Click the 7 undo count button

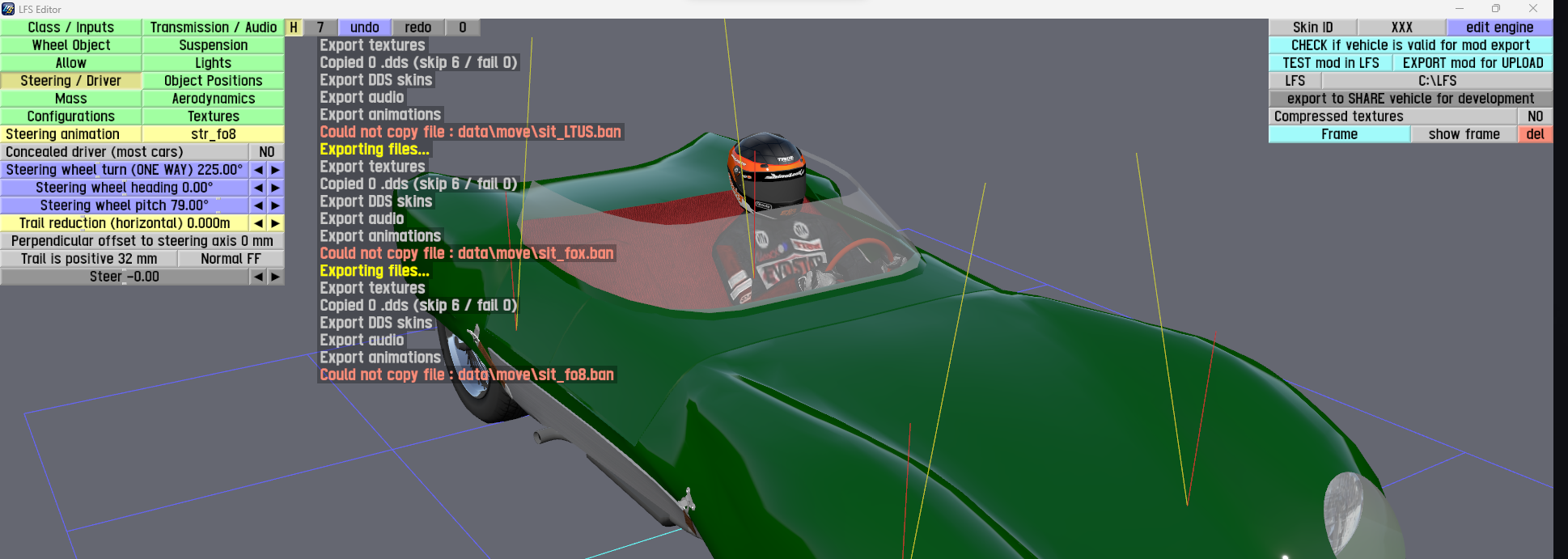320,28
